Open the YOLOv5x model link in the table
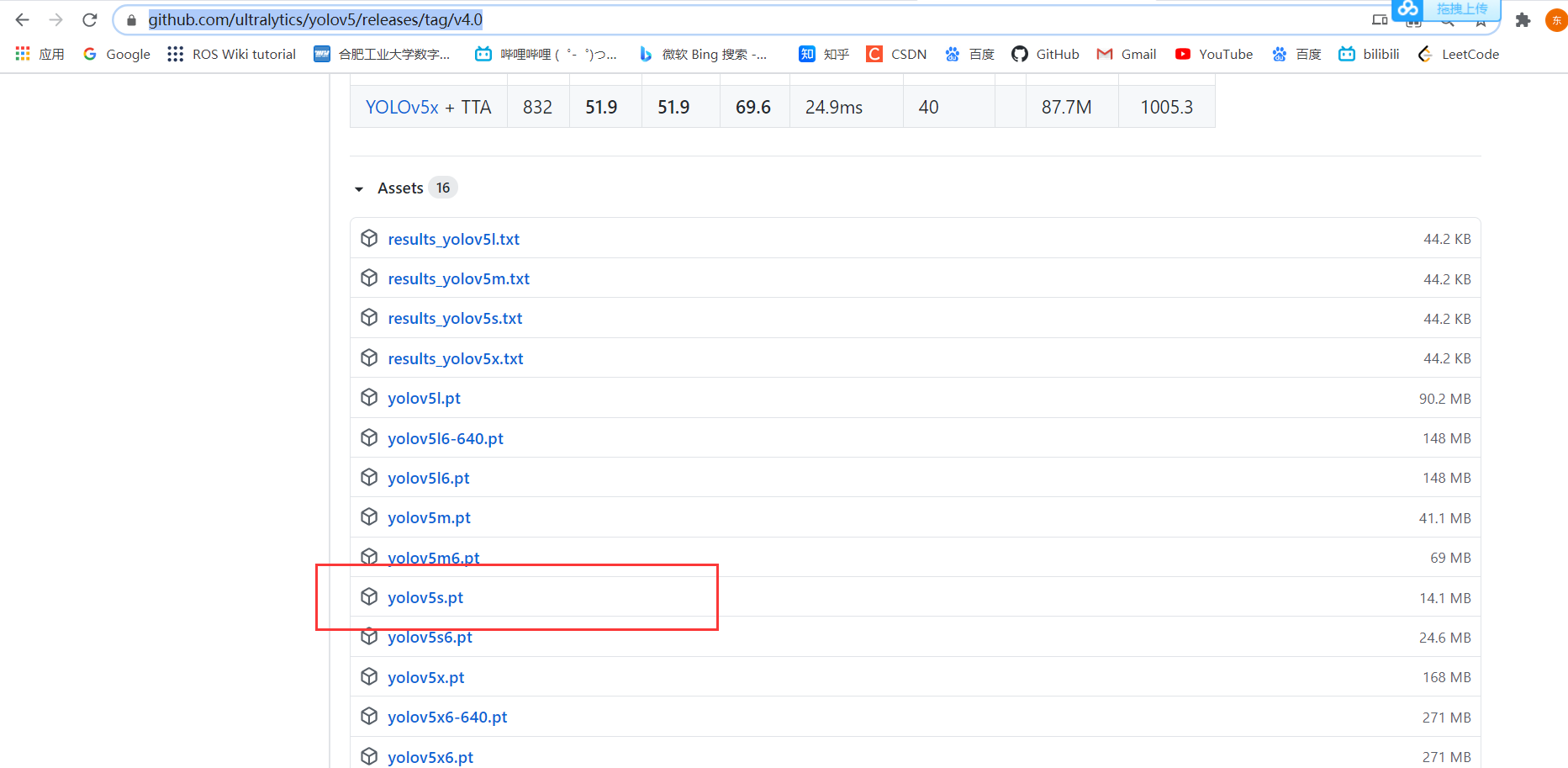This screenshot has height=768, width=1568. [402, 107]
